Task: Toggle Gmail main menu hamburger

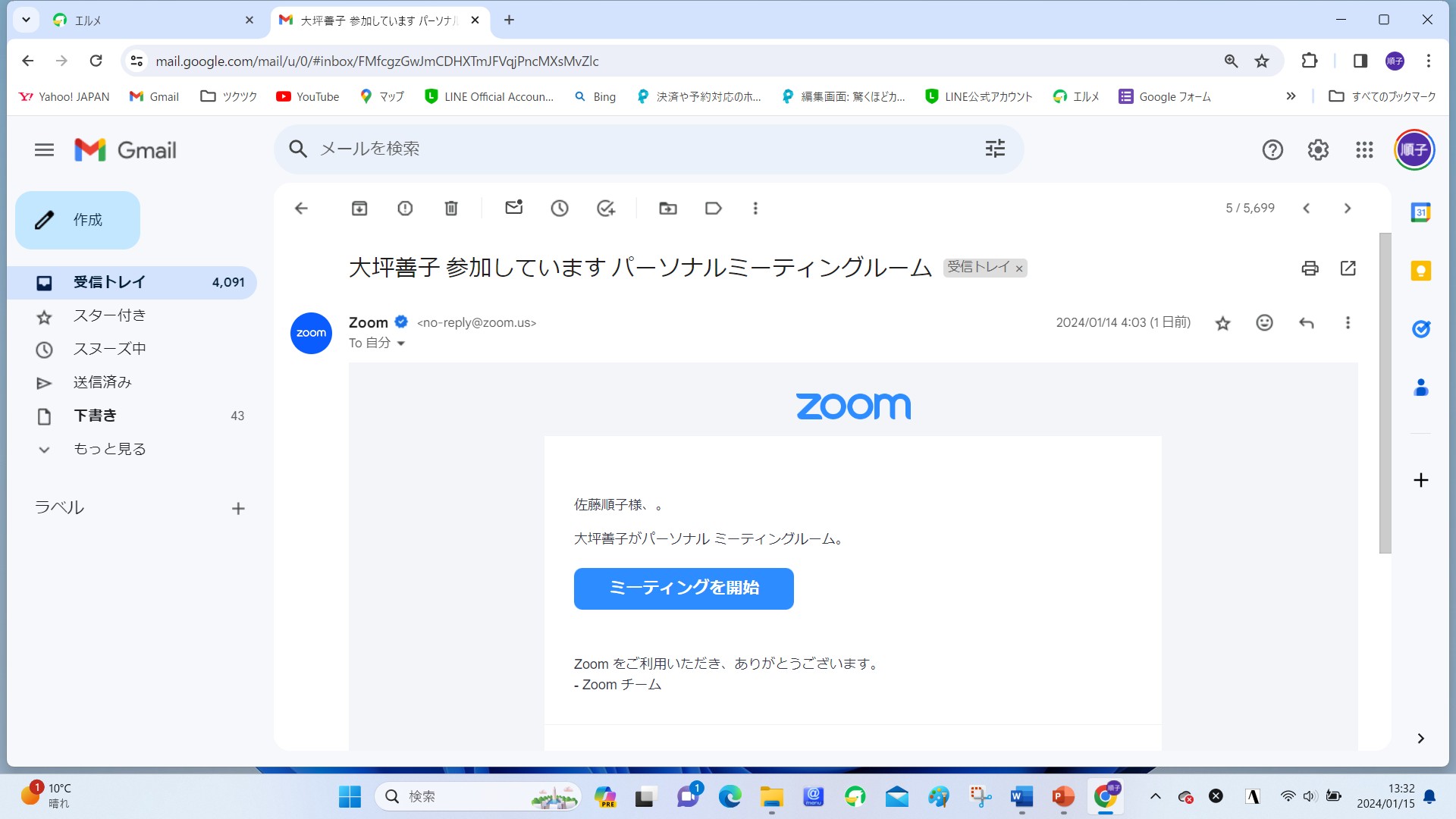Action: [44, 150]
